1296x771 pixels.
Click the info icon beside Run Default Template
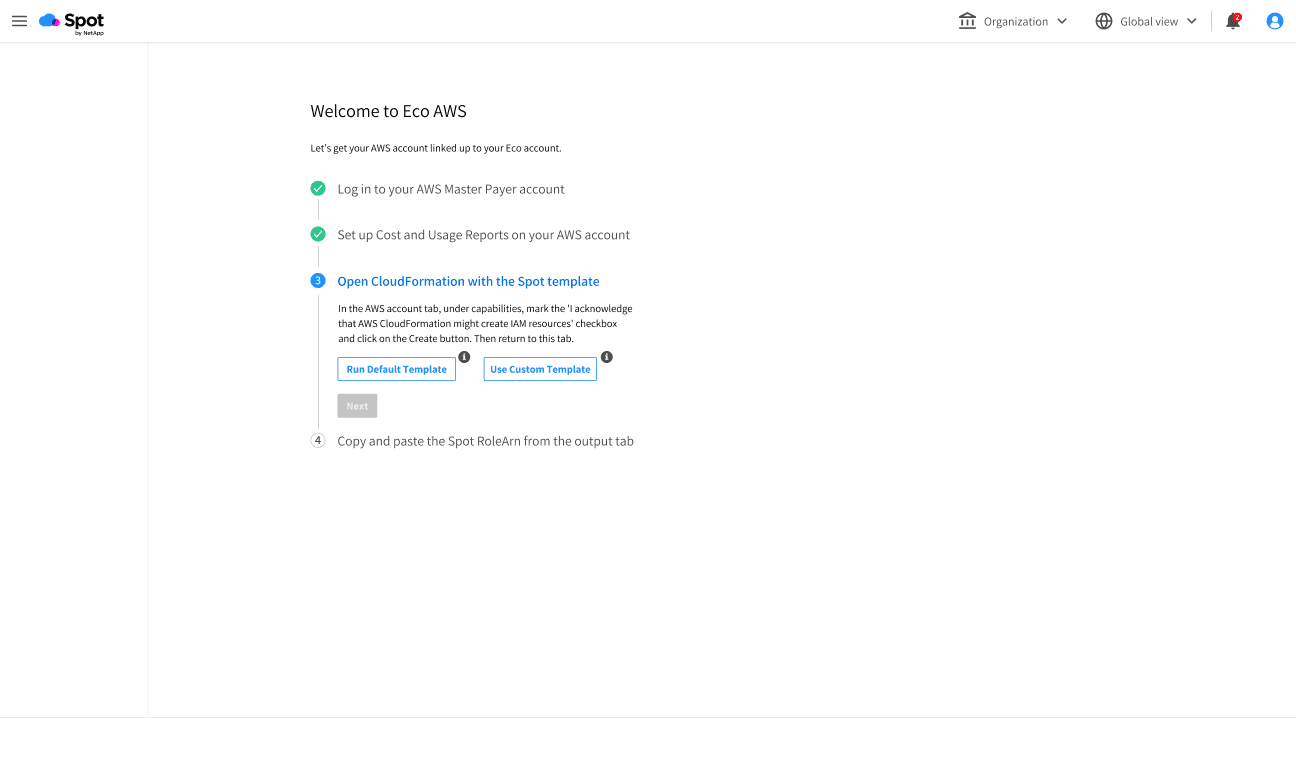click(x=463, y=356)
